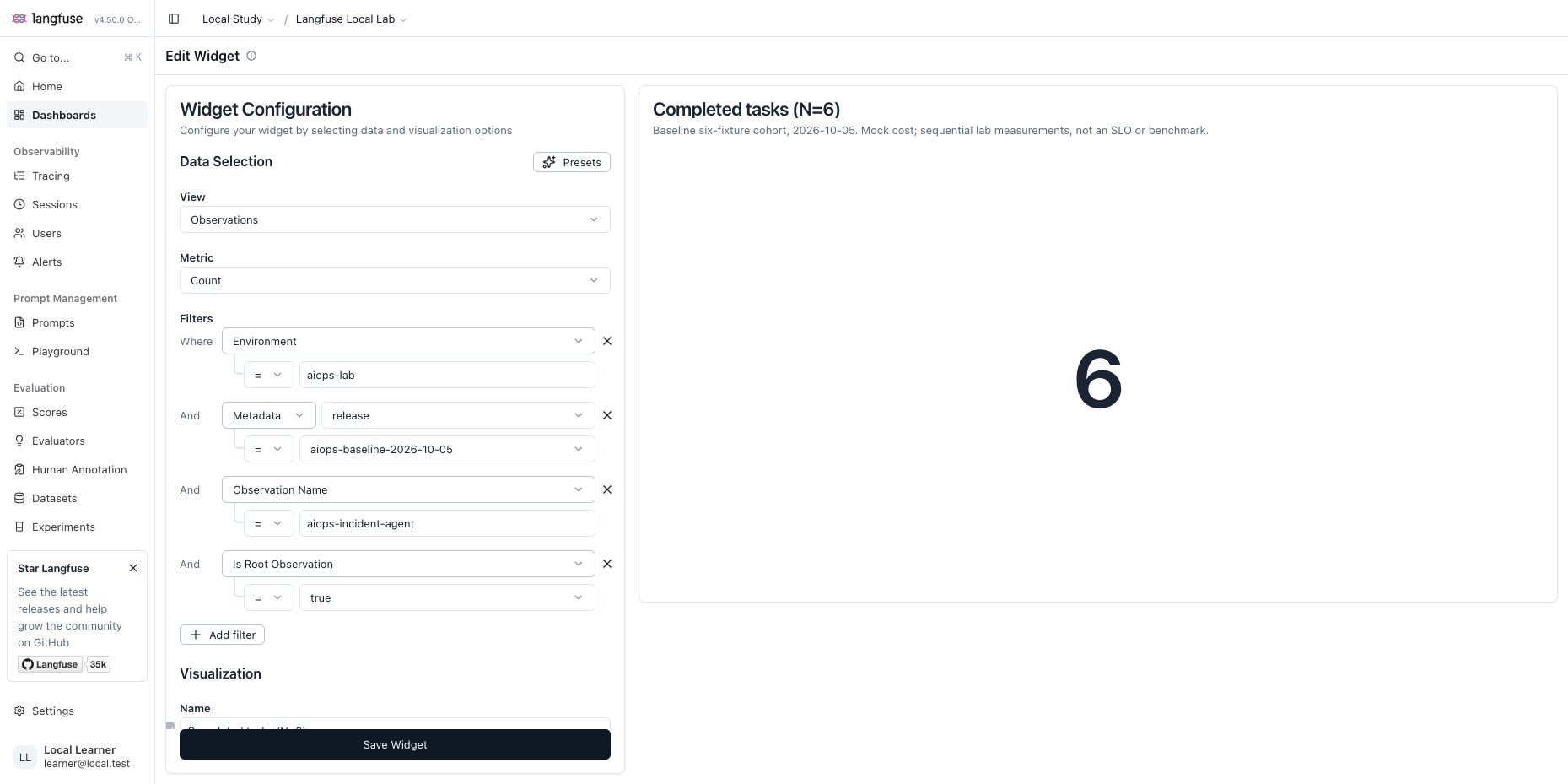Open Human Annotation page
Viewport: 1568px width, 784px height.
(x=78, y=469)
